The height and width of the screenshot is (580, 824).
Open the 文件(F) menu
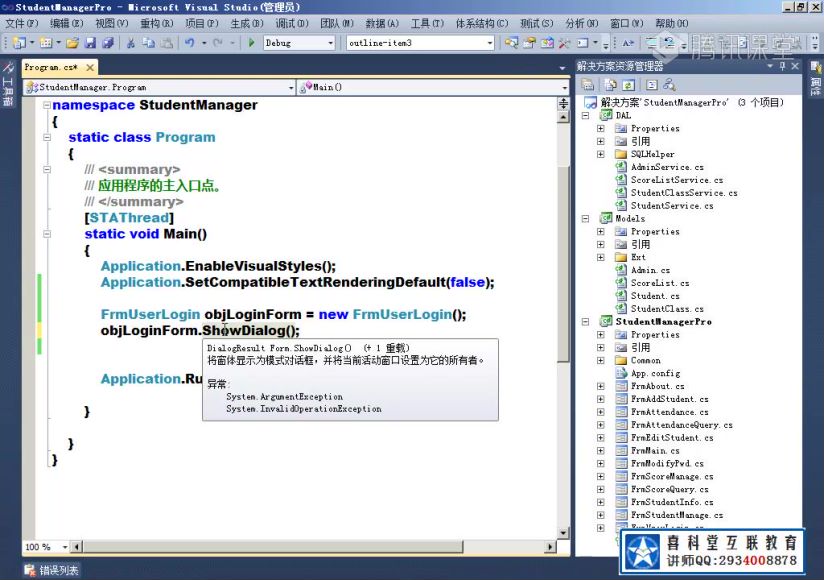click(x=22, y=23)
